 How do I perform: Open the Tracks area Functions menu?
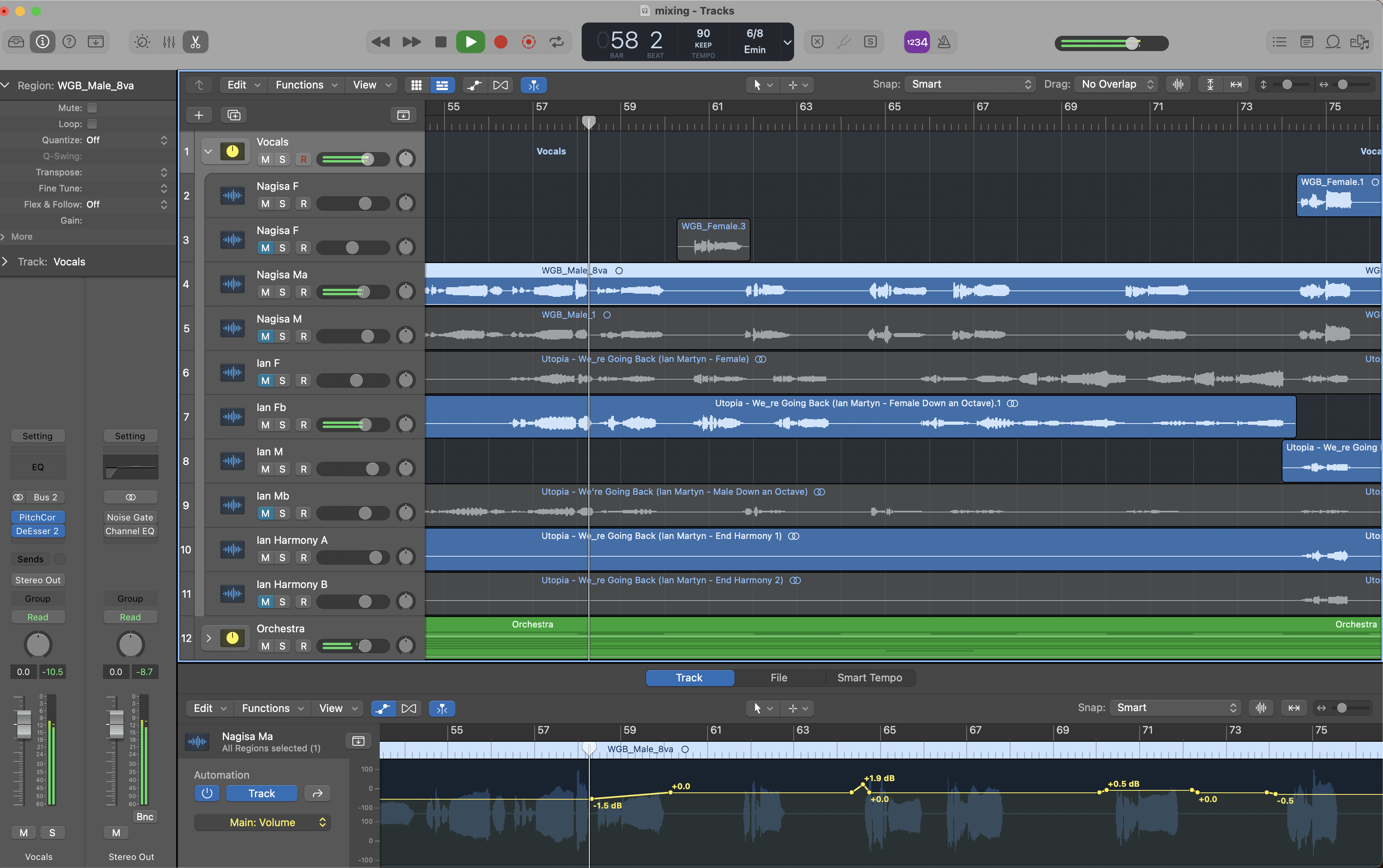tap(306, 85)
